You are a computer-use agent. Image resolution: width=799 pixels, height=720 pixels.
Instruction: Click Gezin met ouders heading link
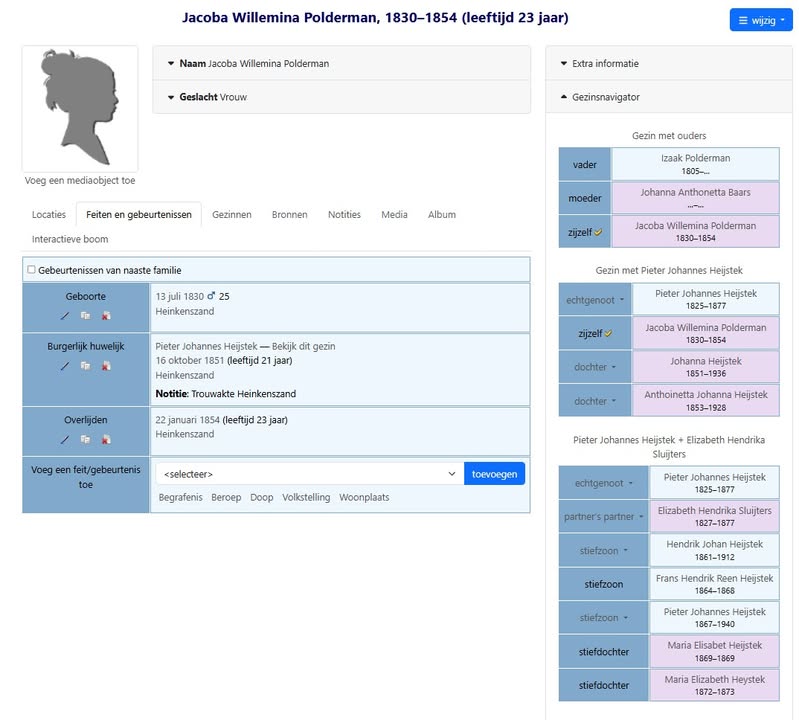pos(669,136)
